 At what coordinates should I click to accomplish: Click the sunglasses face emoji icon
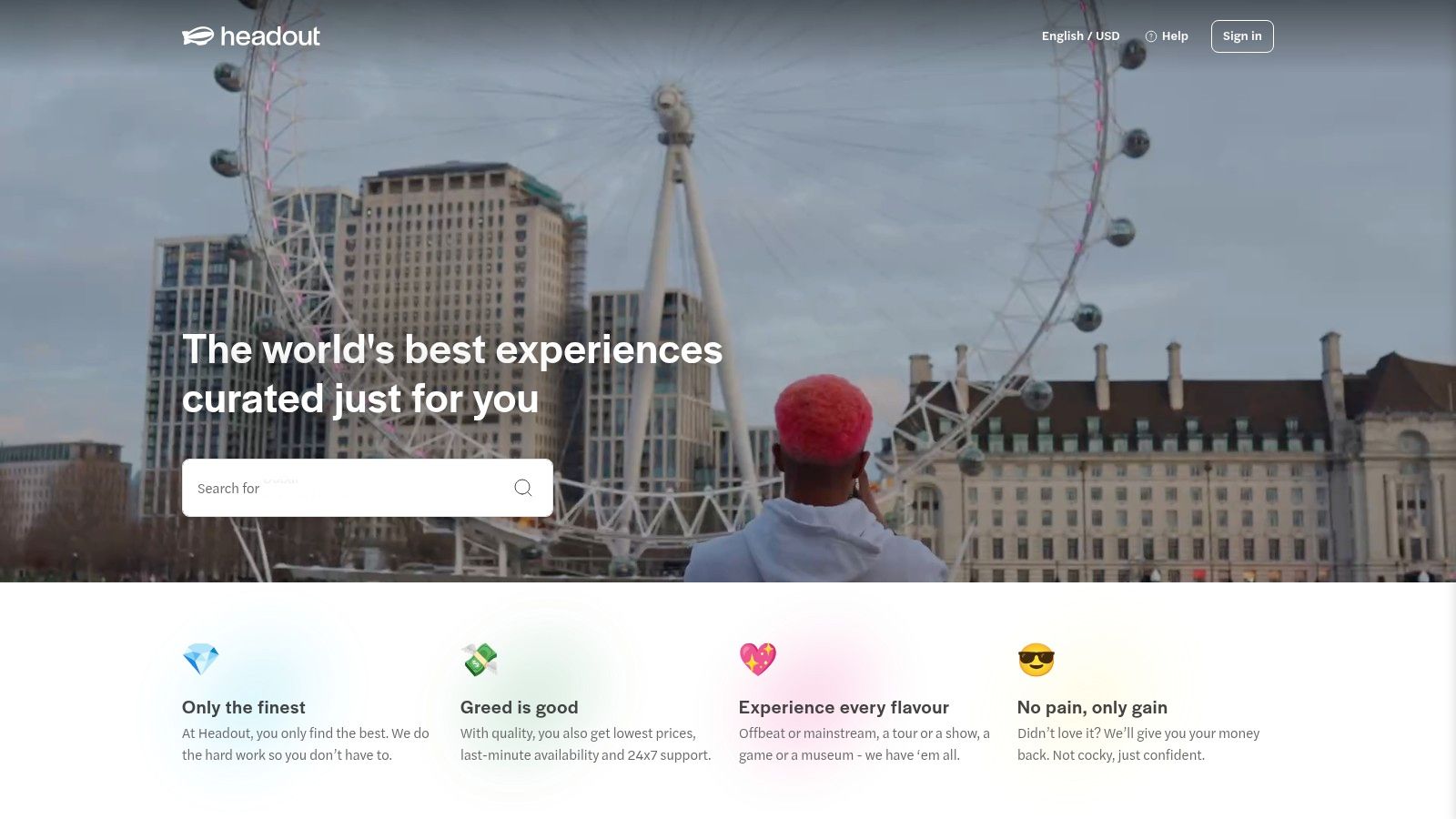coord(1036,660)
